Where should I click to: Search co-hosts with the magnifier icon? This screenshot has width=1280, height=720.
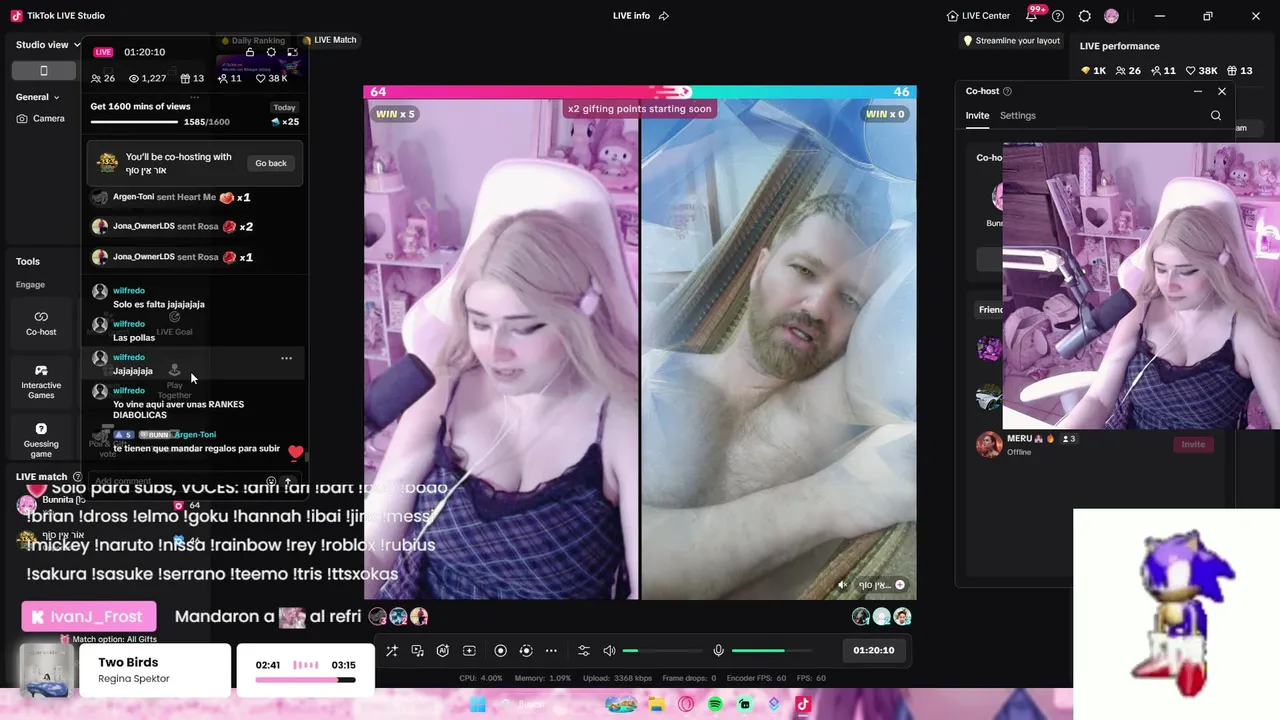1216,116
